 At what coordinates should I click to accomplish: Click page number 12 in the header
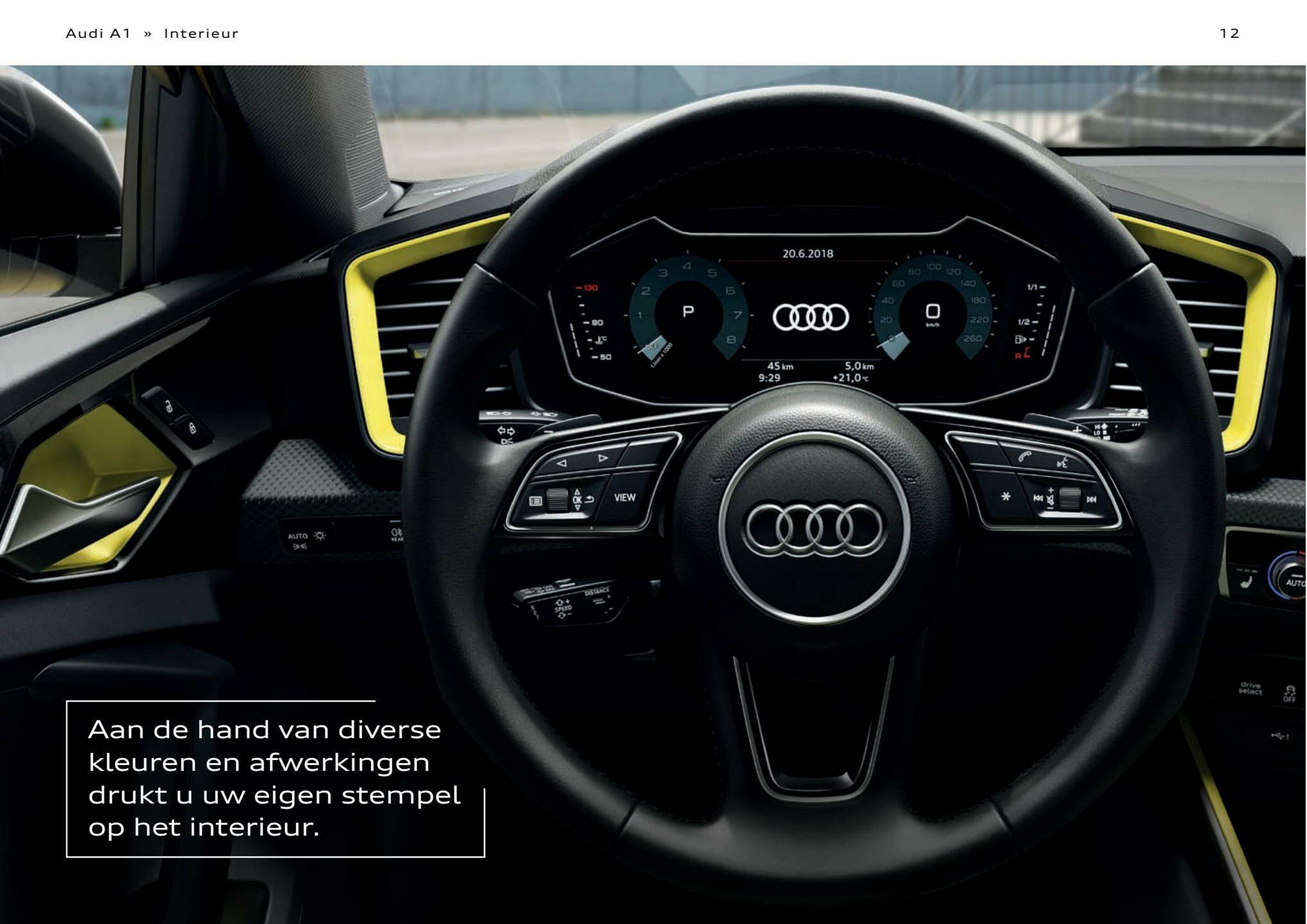pos(1229,34)
